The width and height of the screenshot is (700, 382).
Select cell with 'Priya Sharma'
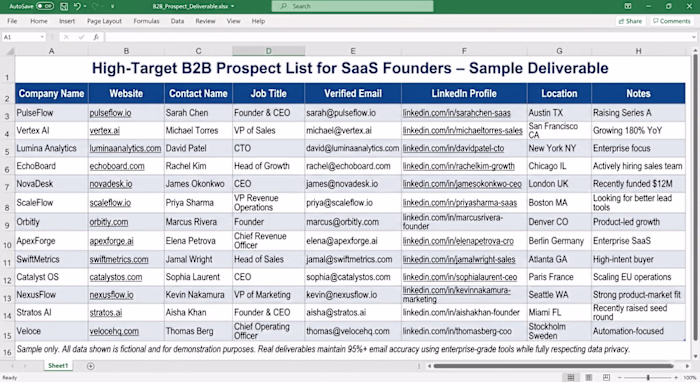[x=198, y=203]
